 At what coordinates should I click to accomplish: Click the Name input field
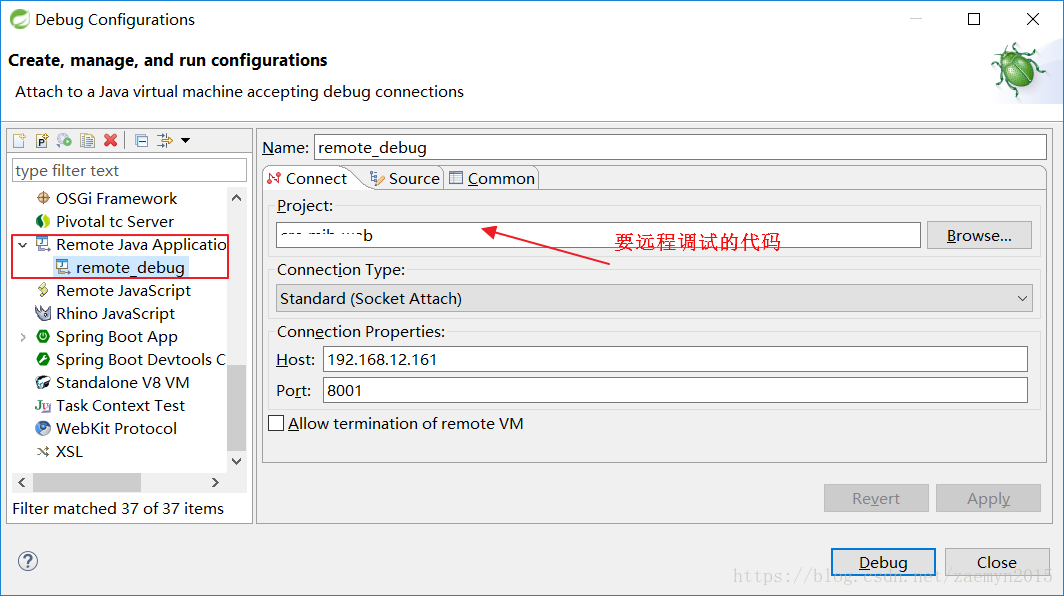[x=680, y=147]
